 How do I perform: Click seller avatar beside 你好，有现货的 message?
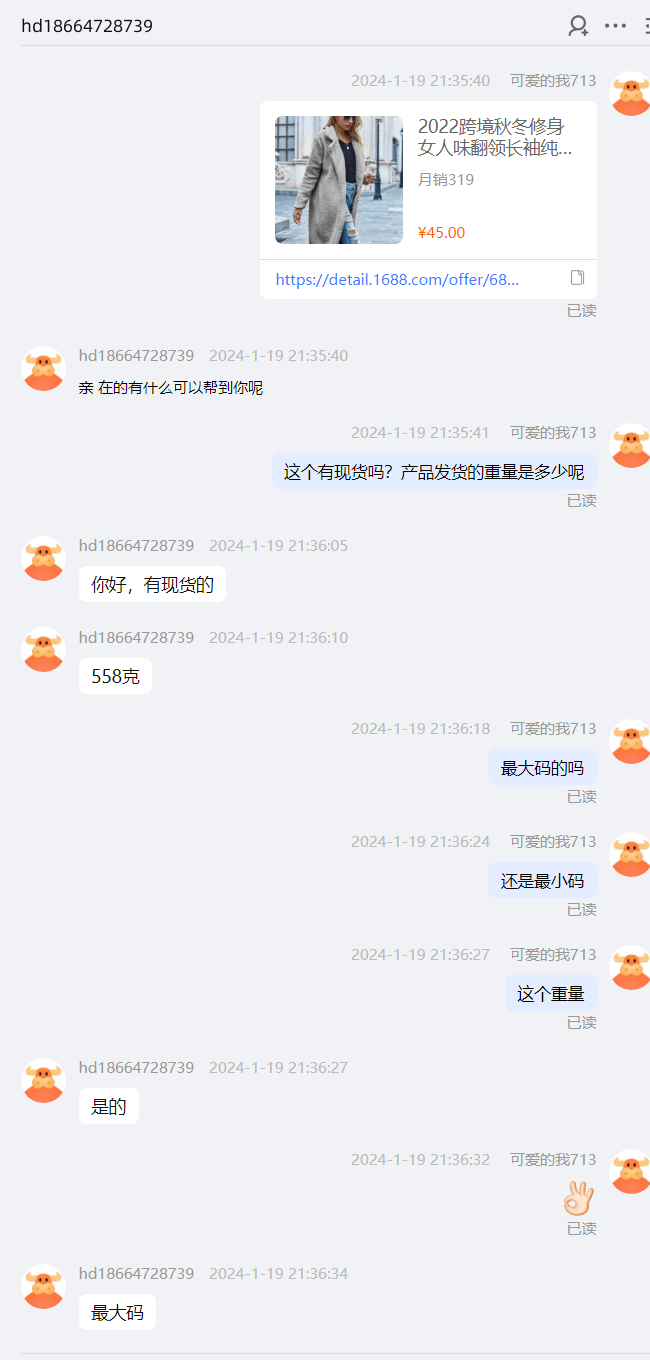(x=43, y=558)
